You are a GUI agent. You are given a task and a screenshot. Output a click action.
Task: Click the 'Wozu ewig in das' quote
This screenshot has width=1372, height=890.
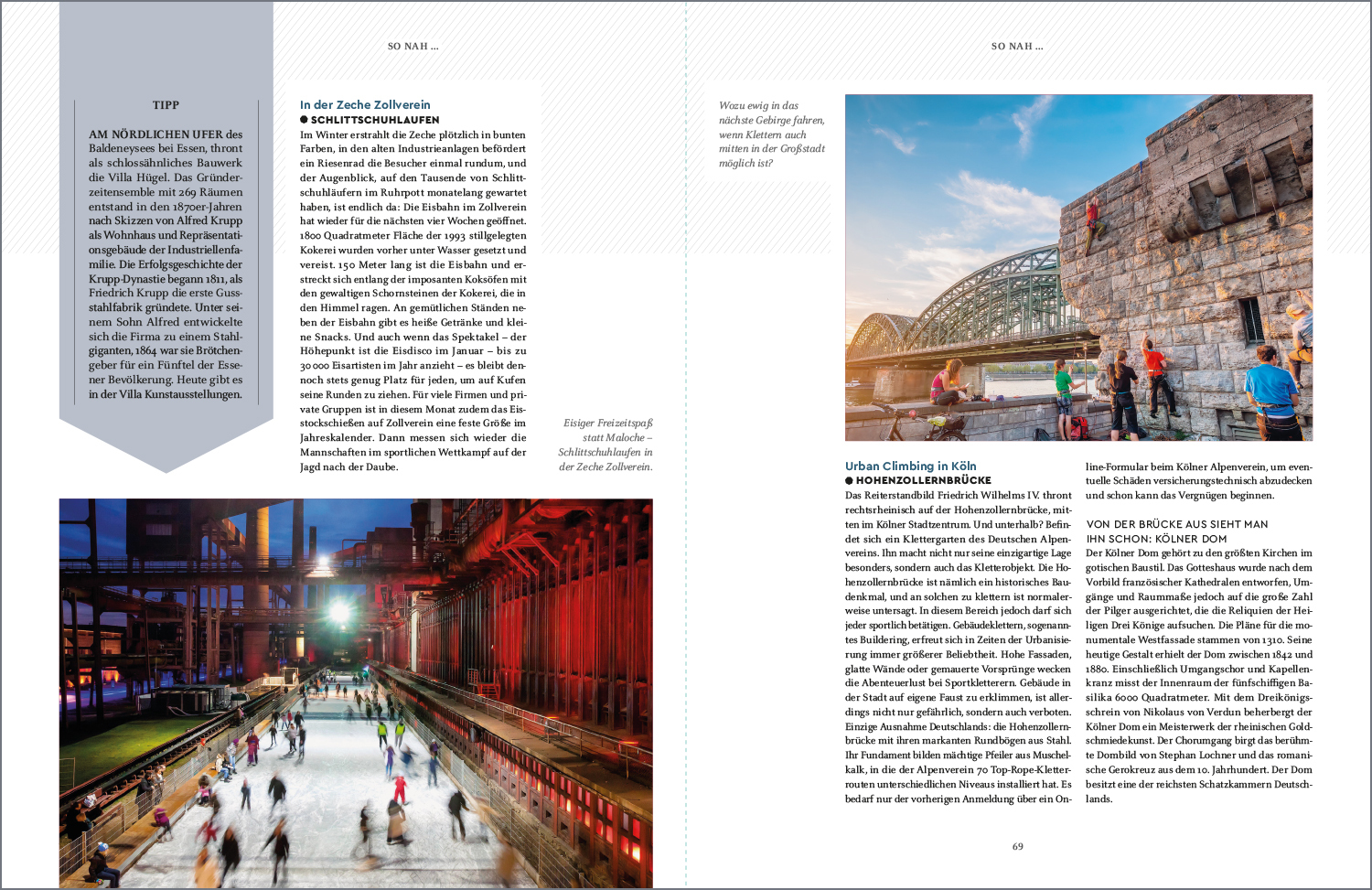coord(771,134)
